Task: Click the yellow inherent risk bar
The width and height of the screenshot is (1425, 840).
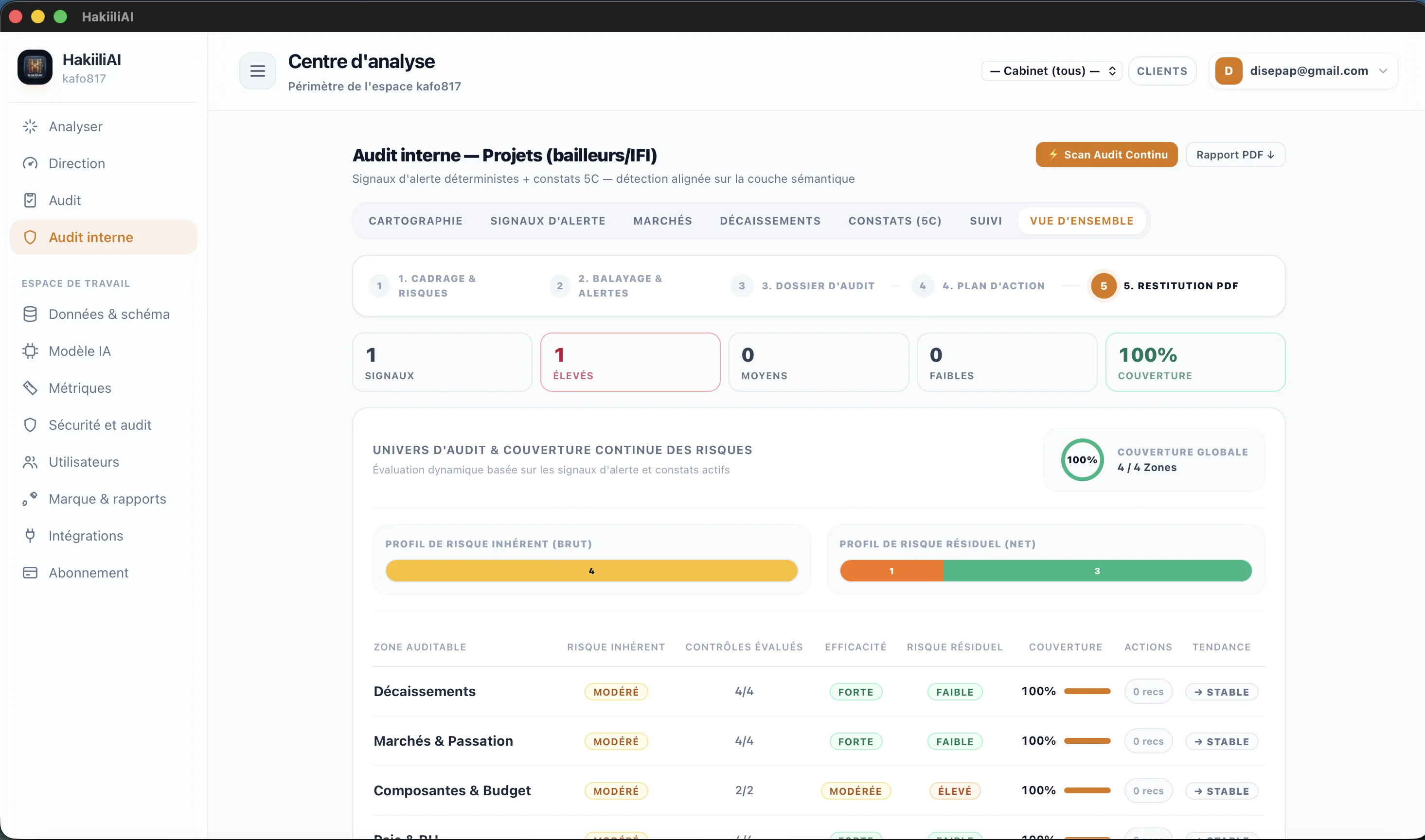Action: click(591, 571)
